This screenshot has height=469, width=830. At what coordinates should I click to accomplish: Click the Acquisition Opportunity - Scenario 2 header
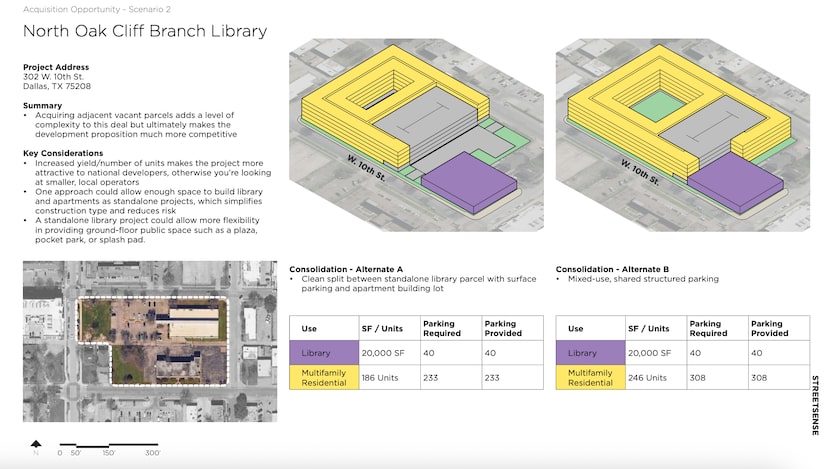pyautogui.click(x=89, y=9)
